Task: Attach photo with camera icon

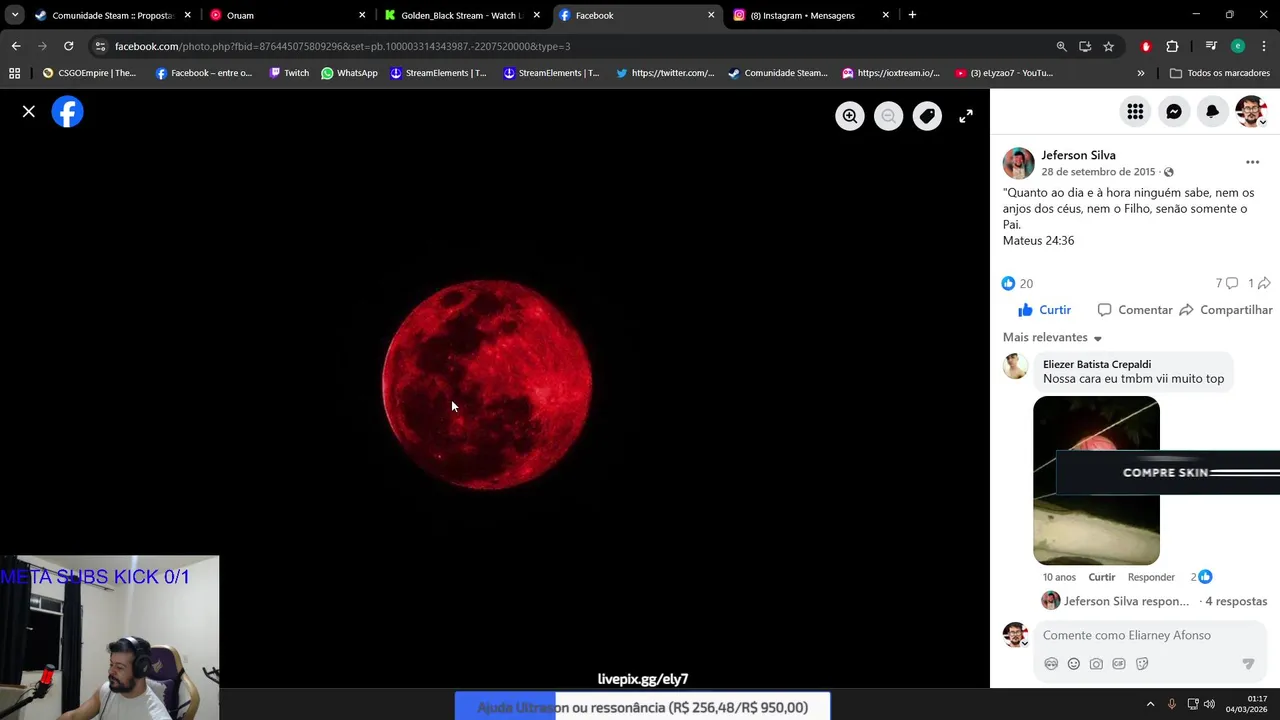Action: (x=1096, y=664)
